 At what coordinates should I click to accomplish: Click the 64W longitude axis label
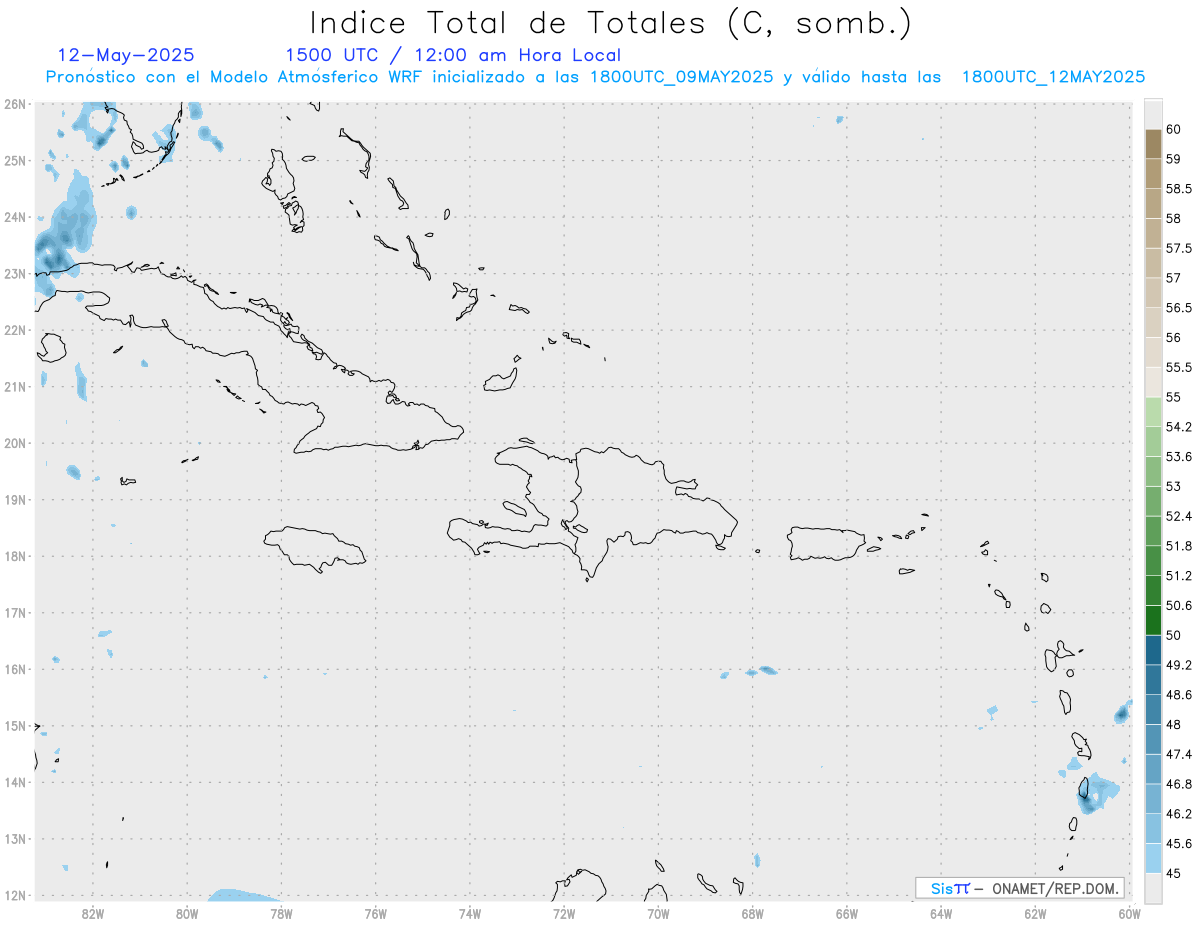(940, 913)
